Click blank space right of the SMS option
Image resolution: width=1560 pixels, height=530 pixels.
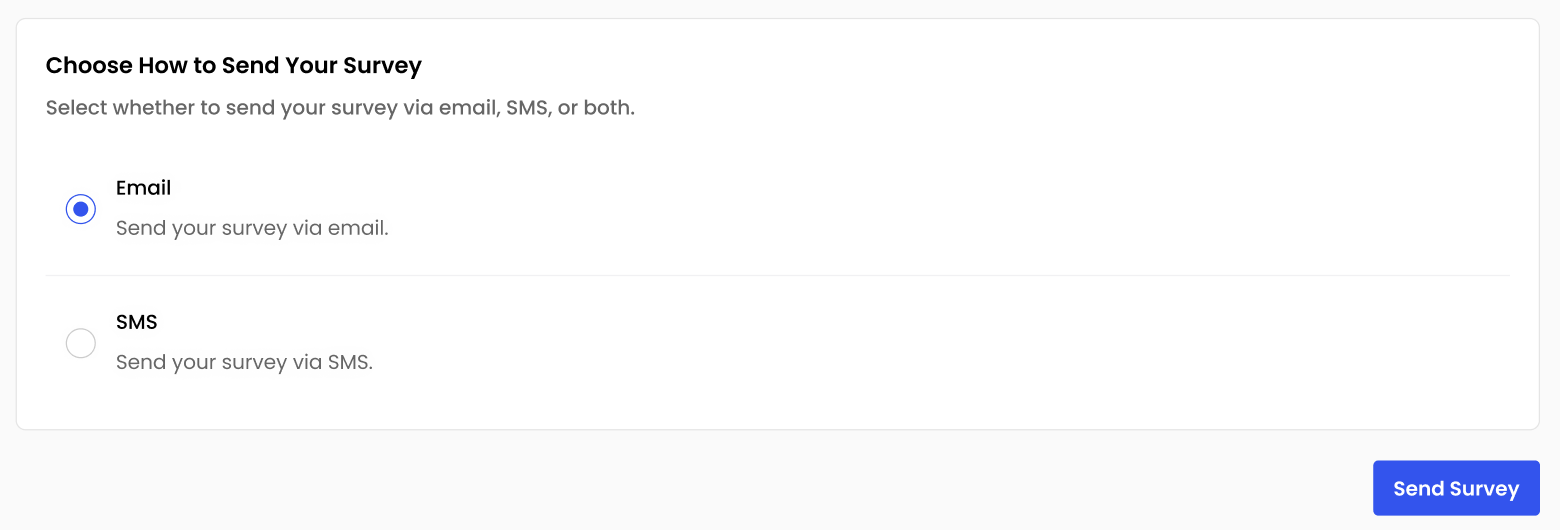click(900, 344)
